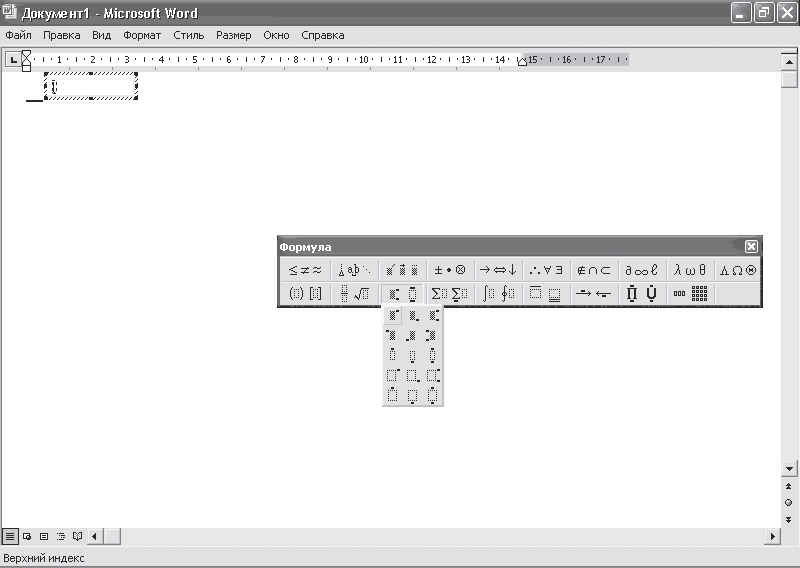Switch to reading layout view button

click(x=77, y=536)
